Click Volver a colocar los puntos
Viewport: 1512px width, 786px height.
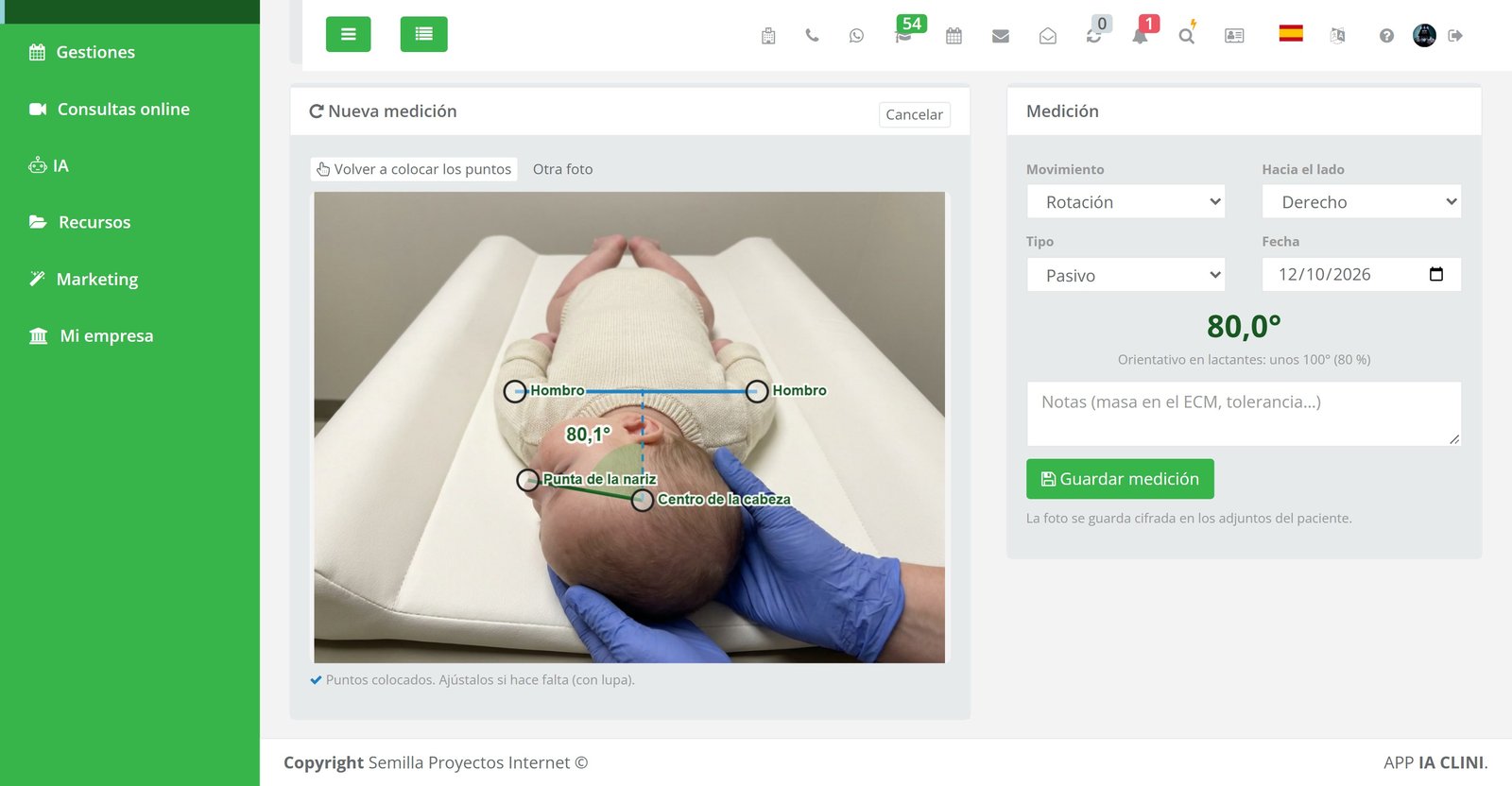pyautogui.click(x=414, y=169)
